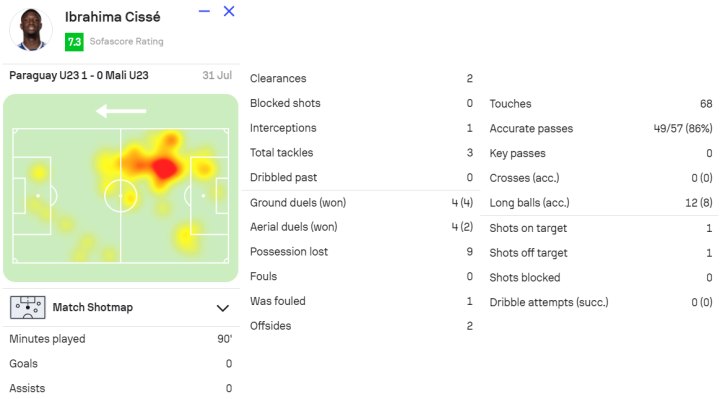The width and height of the screenshot is (720, 399).
Task: Click Ibrahima Cissé's player photo
Action: (x=31, y=29)
